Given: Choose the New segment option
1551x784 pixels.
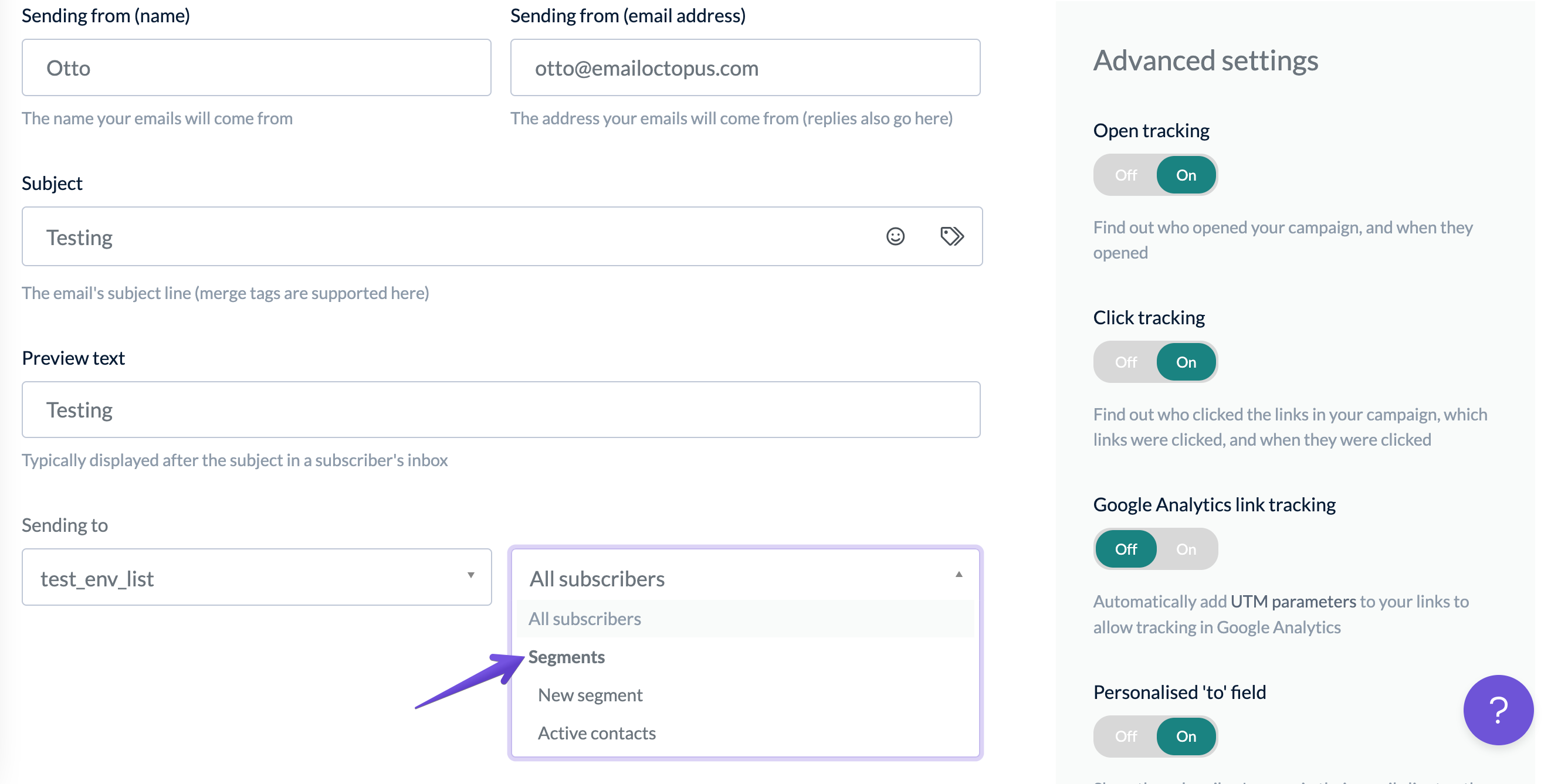Looking at the screenshot, I should click(x=590, y=695).
